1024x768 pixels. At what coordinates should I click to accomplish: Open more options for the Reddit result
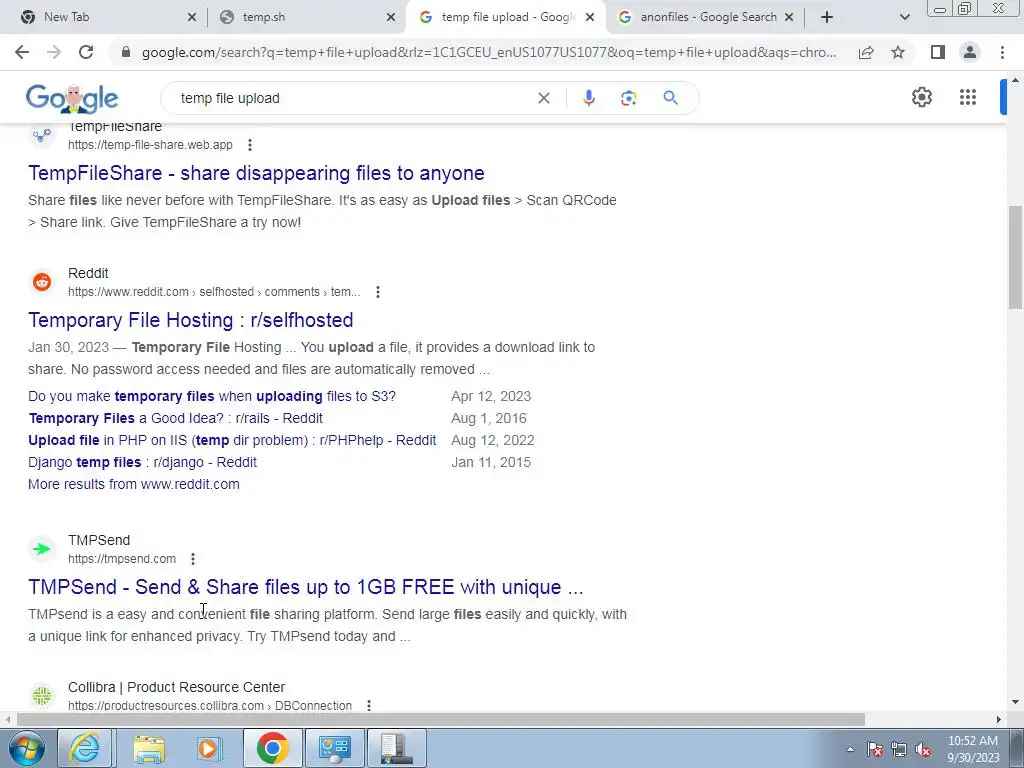(377, 292)
